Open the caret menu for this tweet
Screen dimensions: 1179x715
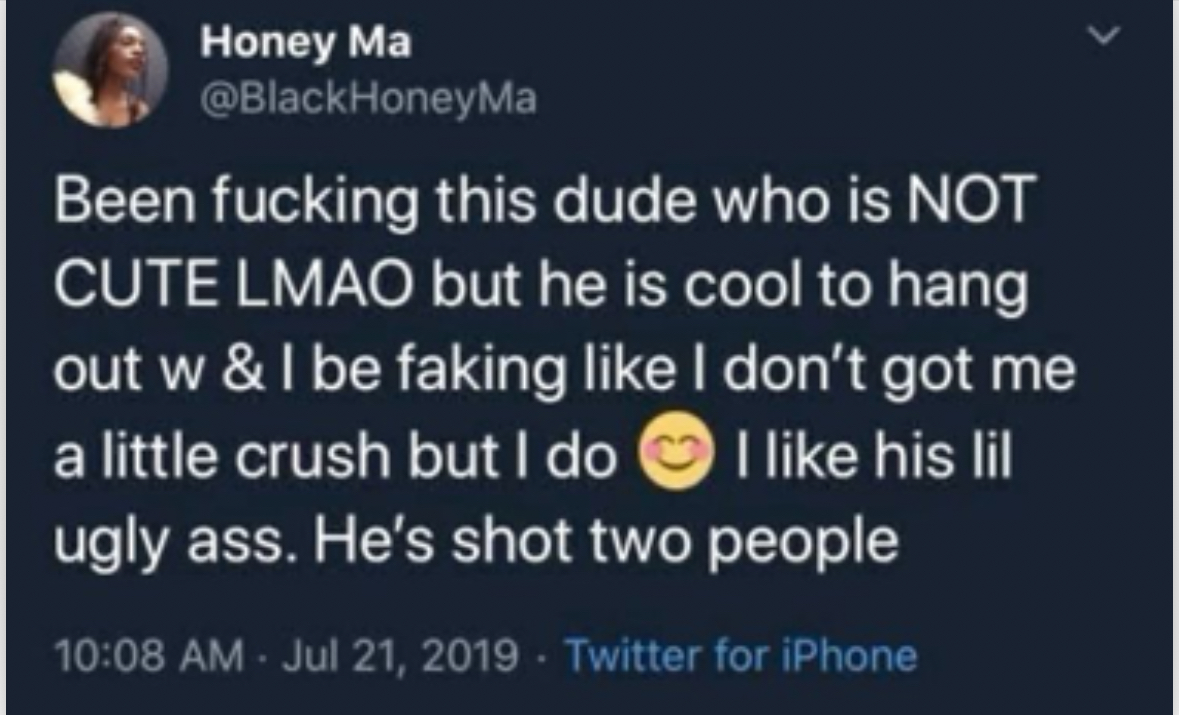1104,35
